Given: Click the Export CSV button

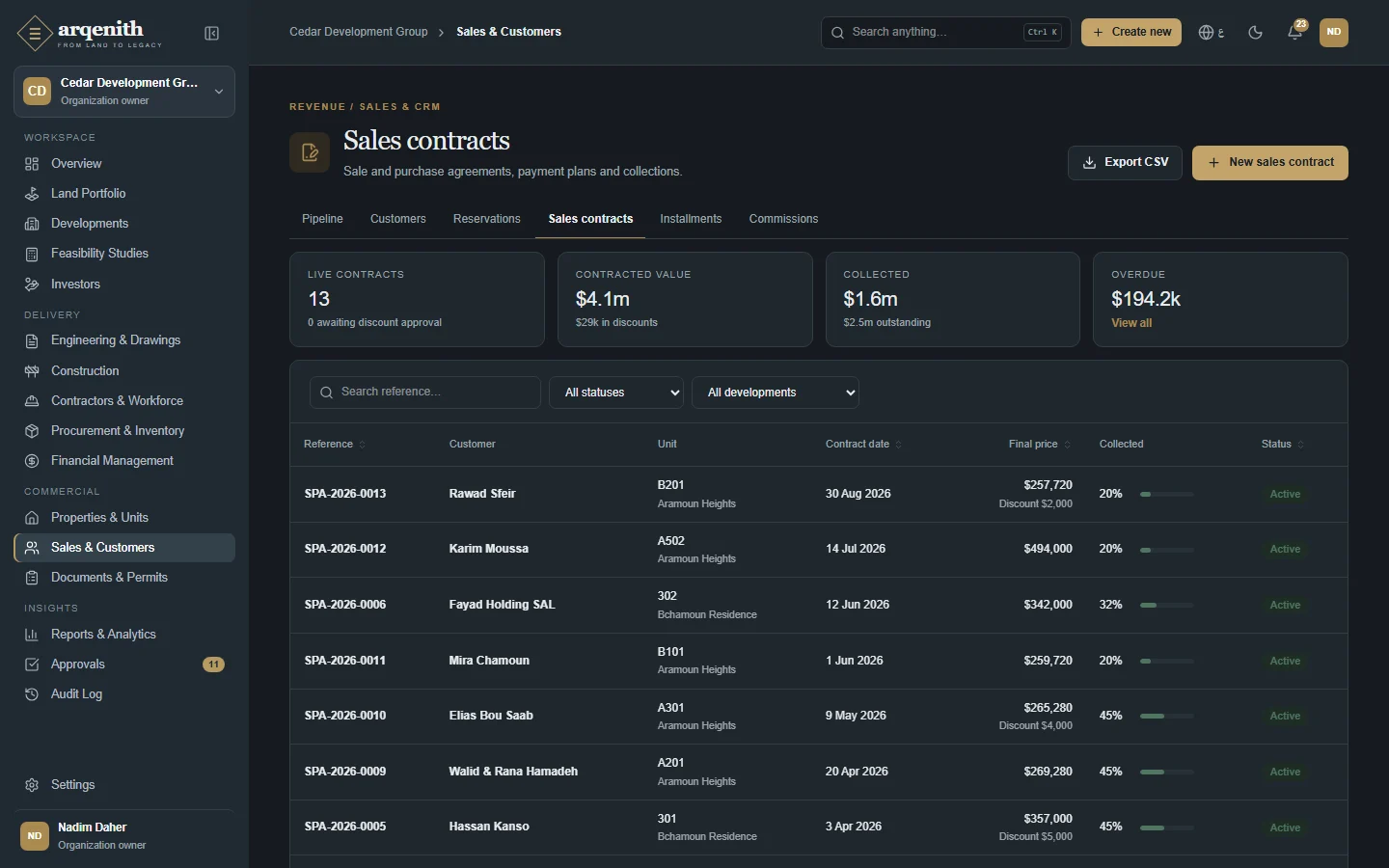Looking at the screenshot, I should pyautogui.click(x=1125, y=163).
